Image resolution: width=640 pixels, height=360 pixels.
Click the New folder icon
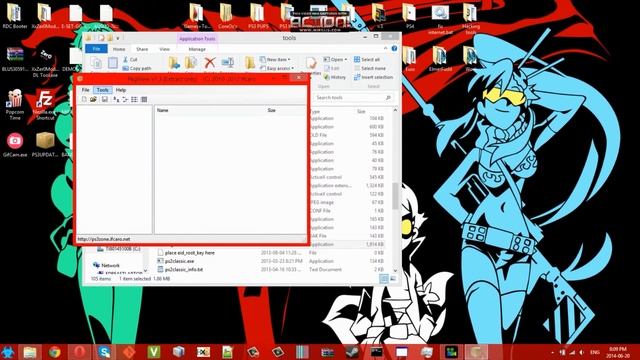pos(249,63)
